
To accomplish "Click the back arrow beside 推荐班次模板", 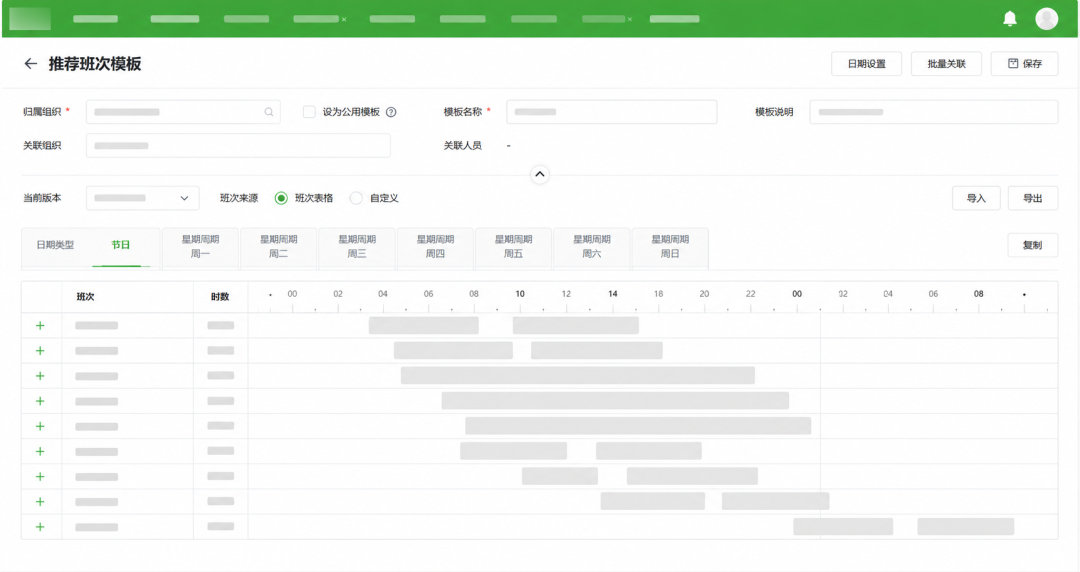I will point(30,63).
